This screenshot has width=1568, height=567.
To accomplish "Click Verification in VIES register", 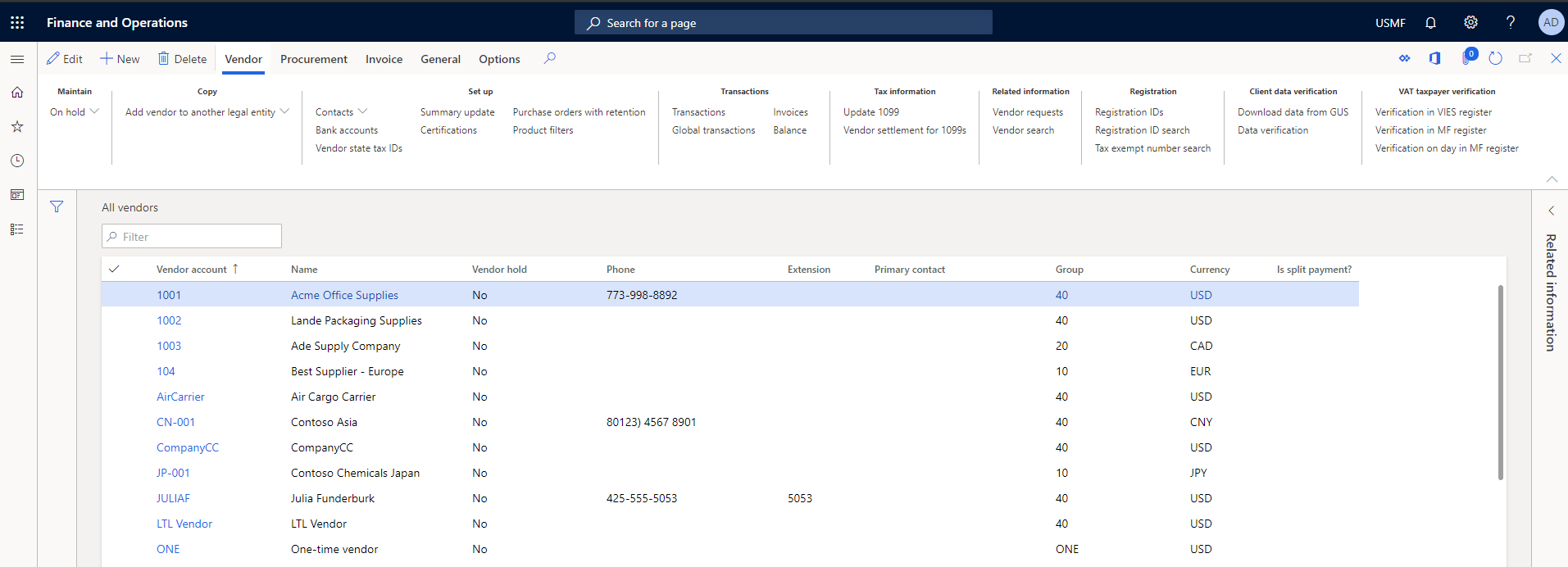I will (x=1434, y=112).
